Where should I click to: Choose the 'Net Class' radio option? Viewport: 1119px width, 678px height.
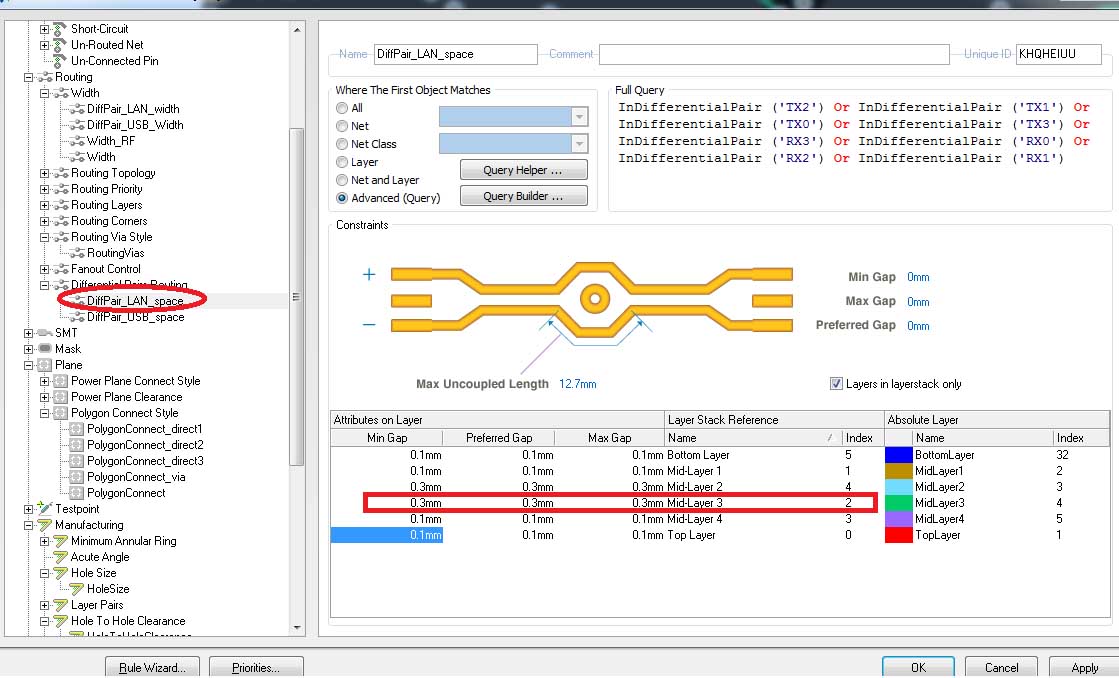[343, 144]
